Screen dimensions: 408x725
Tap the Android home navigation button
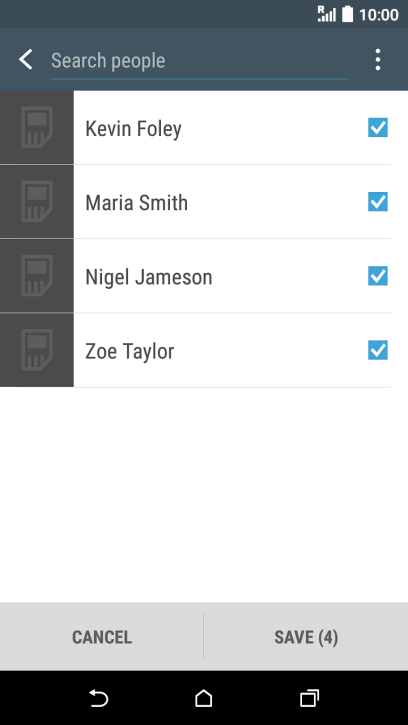point(204,698)
